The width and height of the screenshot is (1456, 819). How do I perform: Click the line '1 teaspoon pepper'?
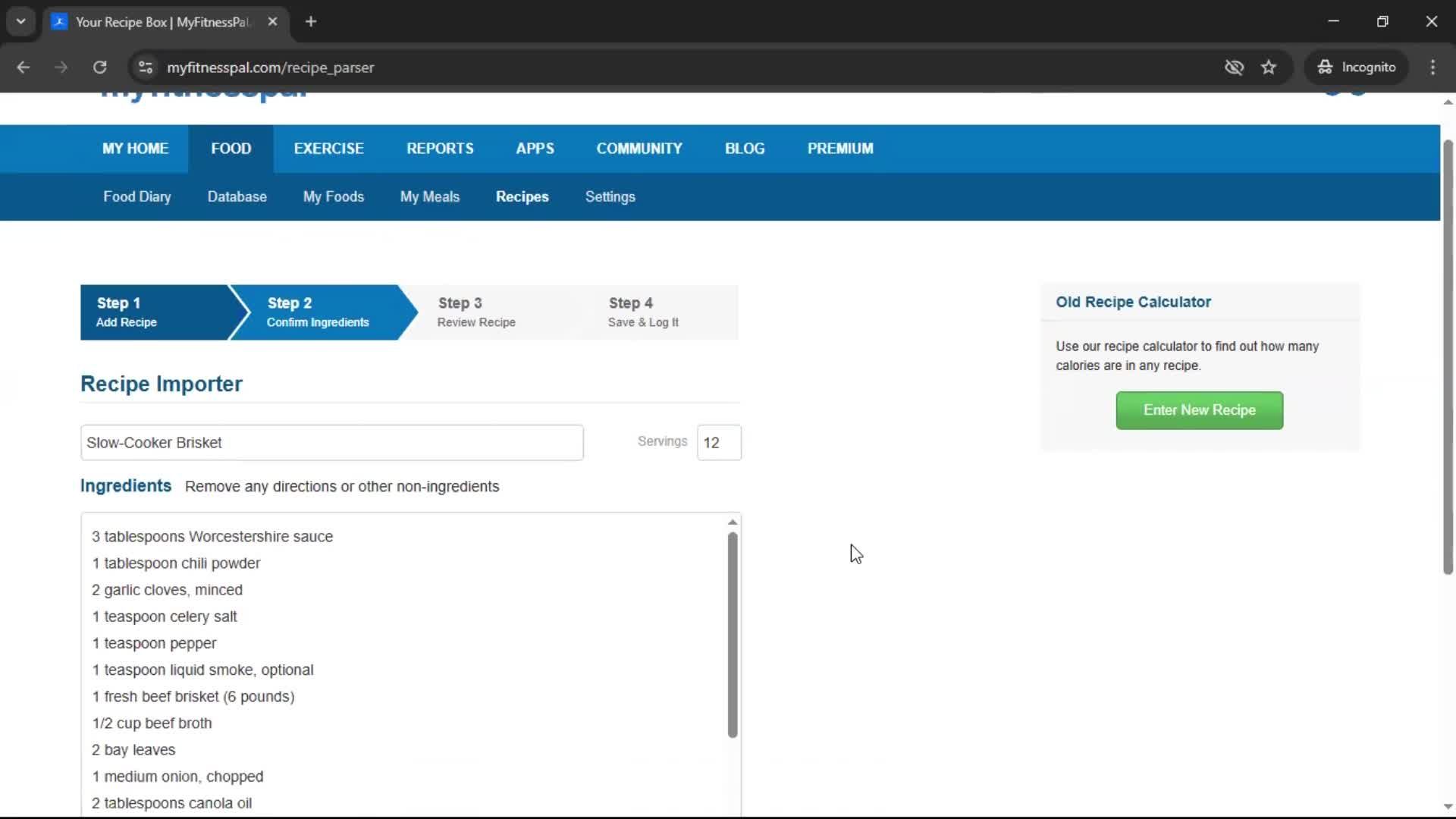[154, 643]
